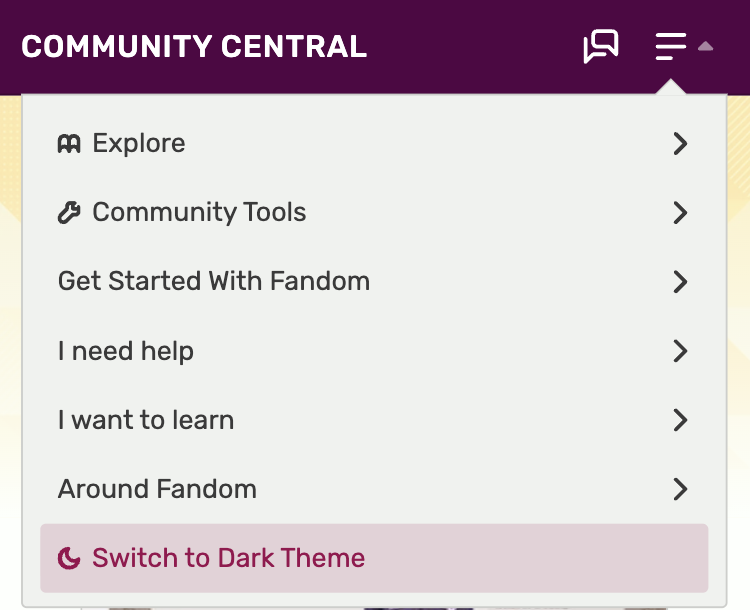750x610 pixels.
Task: Open Get Started With Fandom menu
Action: [214, 281]
